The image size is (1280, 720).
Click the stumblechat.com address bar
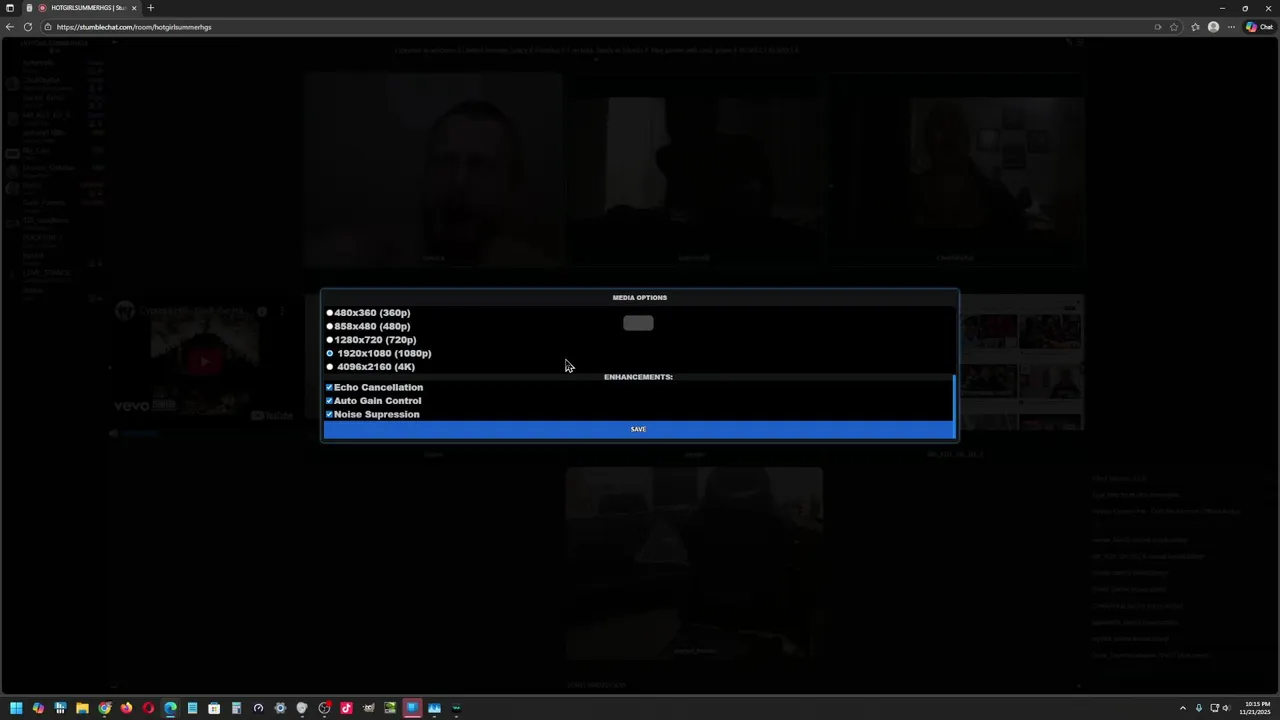(x=600, y=27)
